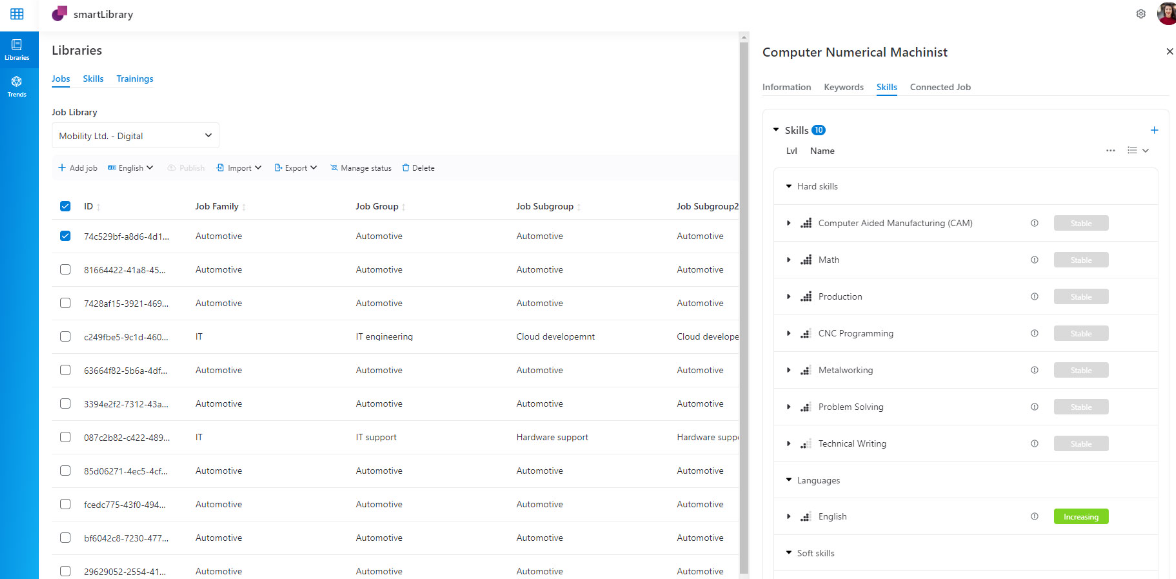Image resolution: width=1176 pixels, height=579 pixels.
Task: Collapse the Hard skills group
Action: [788, 187]
